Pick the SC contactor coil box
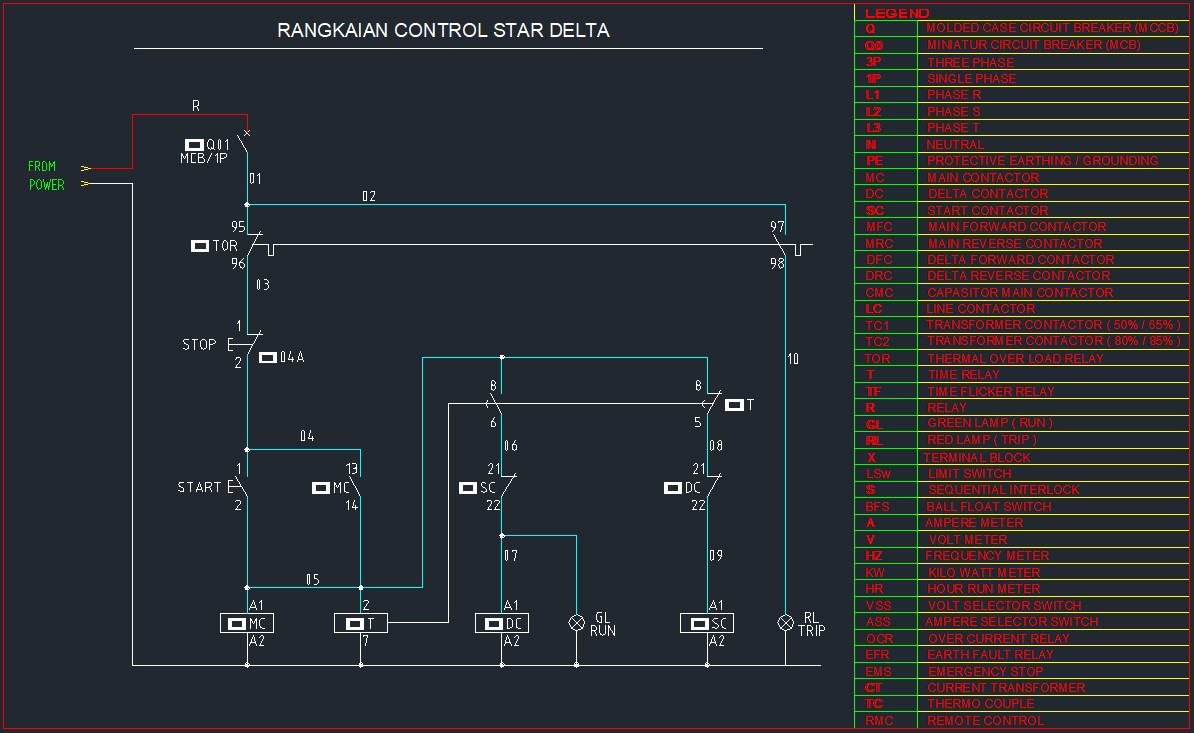 pyautogui.click(x=707, y=623)
